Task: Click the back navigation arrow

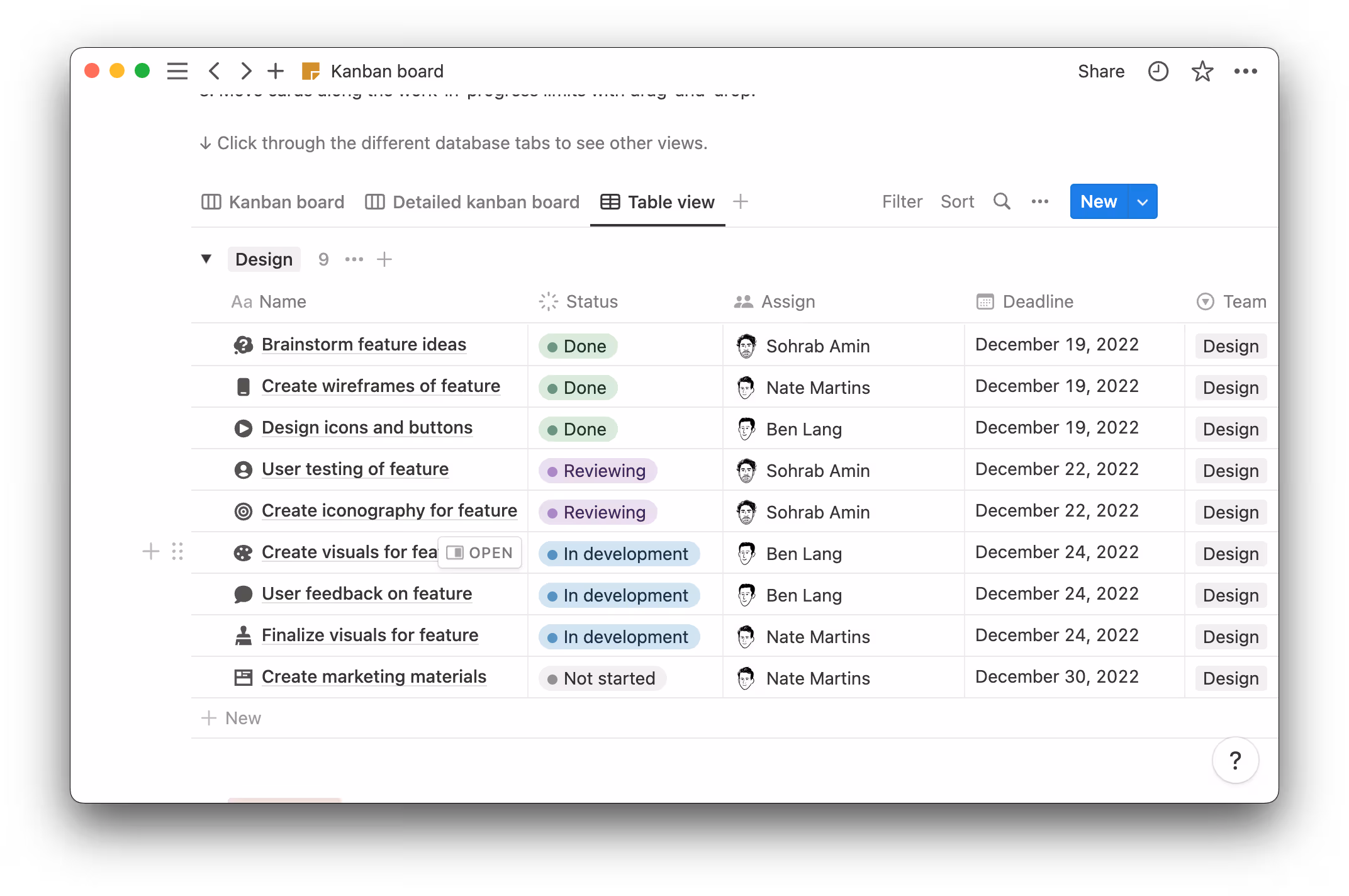Action: tap(214, 71)
